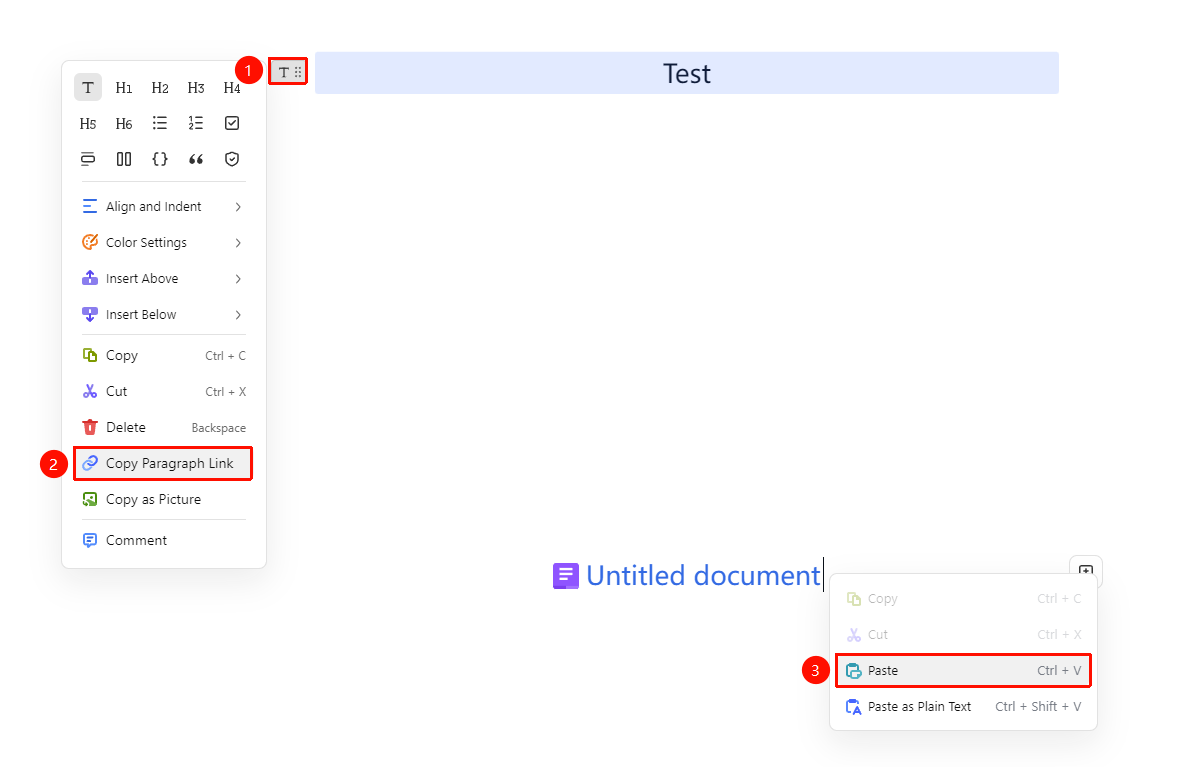Apply the quote block style
Screen dimensions: 1179x767
point(196,159)
